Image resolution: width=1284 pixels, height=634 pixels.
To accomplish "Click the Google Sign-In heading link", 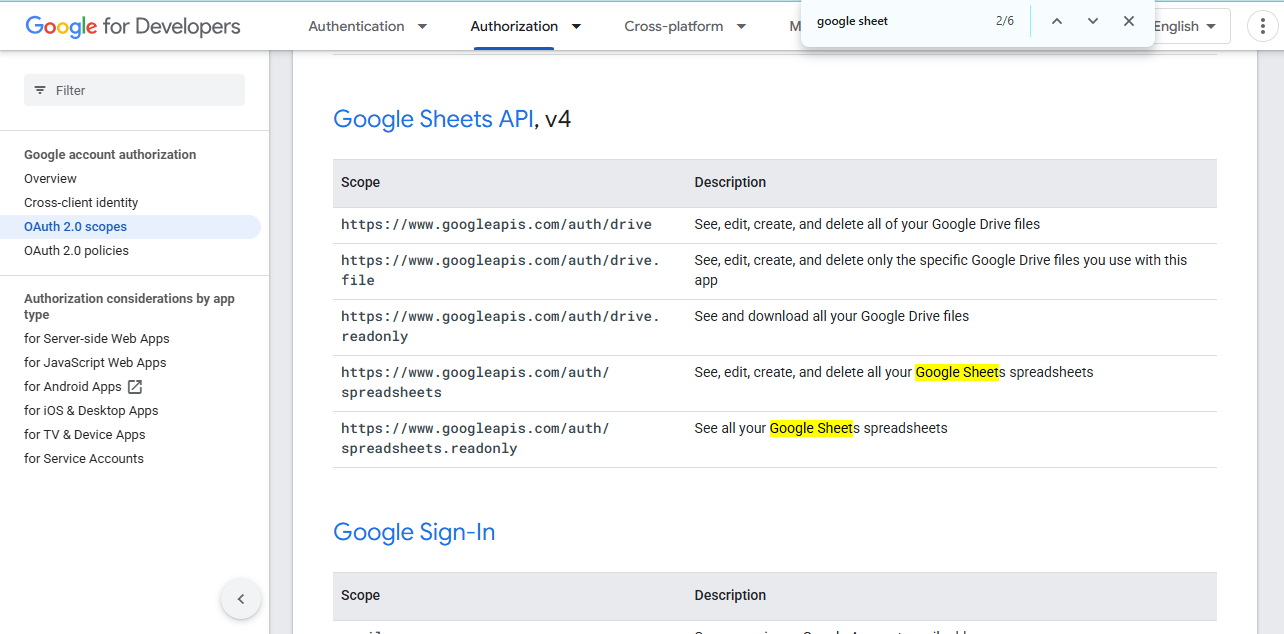I will pos(414,532).
